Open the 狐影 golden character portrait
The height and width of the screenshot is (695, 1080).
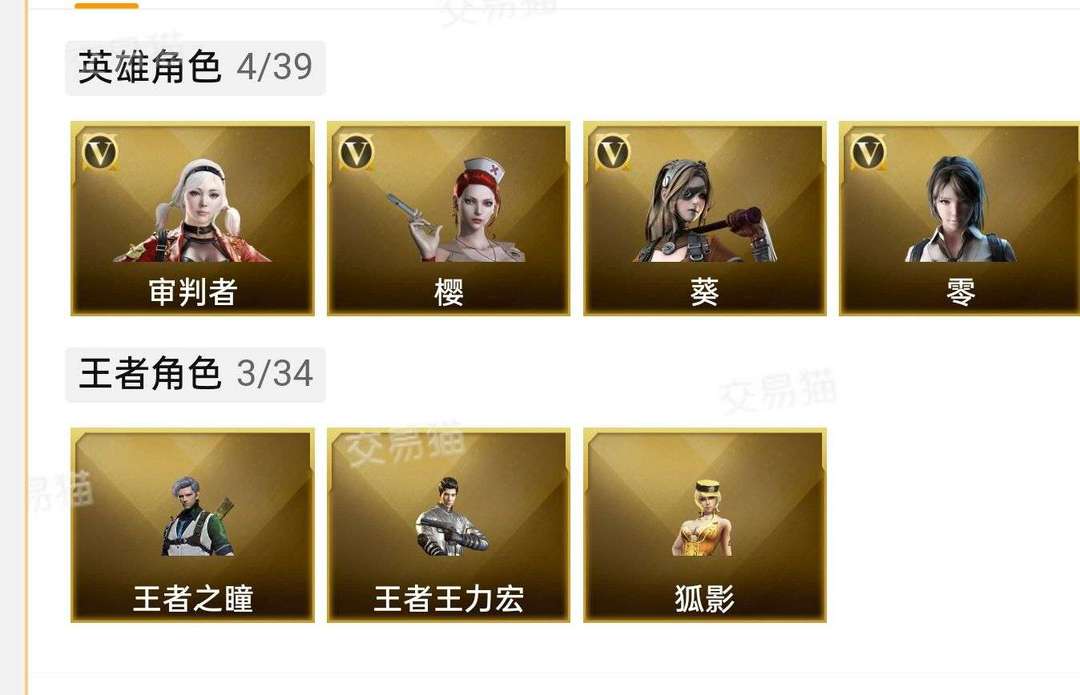point(703,518)
